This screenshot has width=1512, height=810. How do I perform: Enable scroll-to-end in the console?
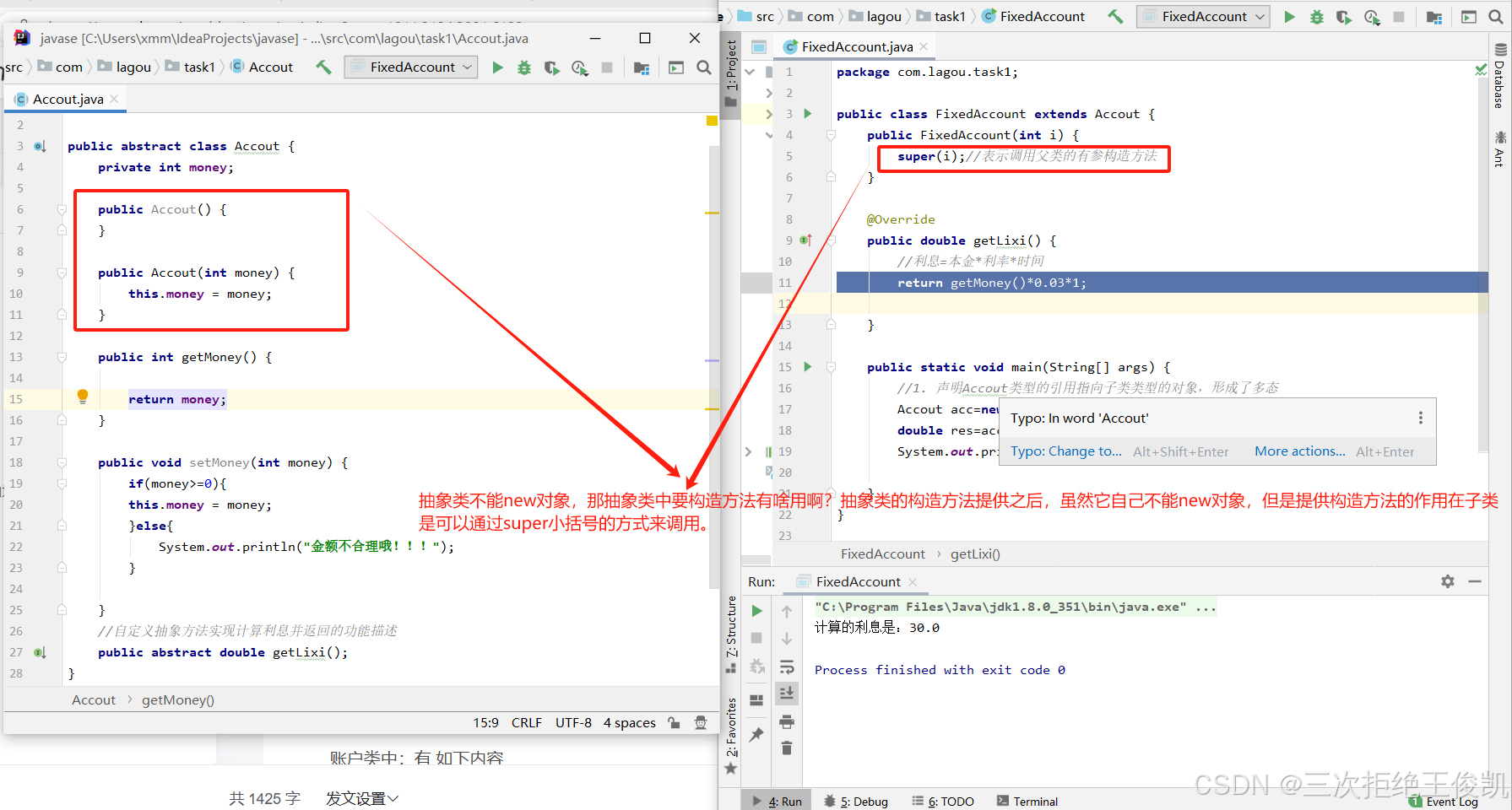click(787, 693)
